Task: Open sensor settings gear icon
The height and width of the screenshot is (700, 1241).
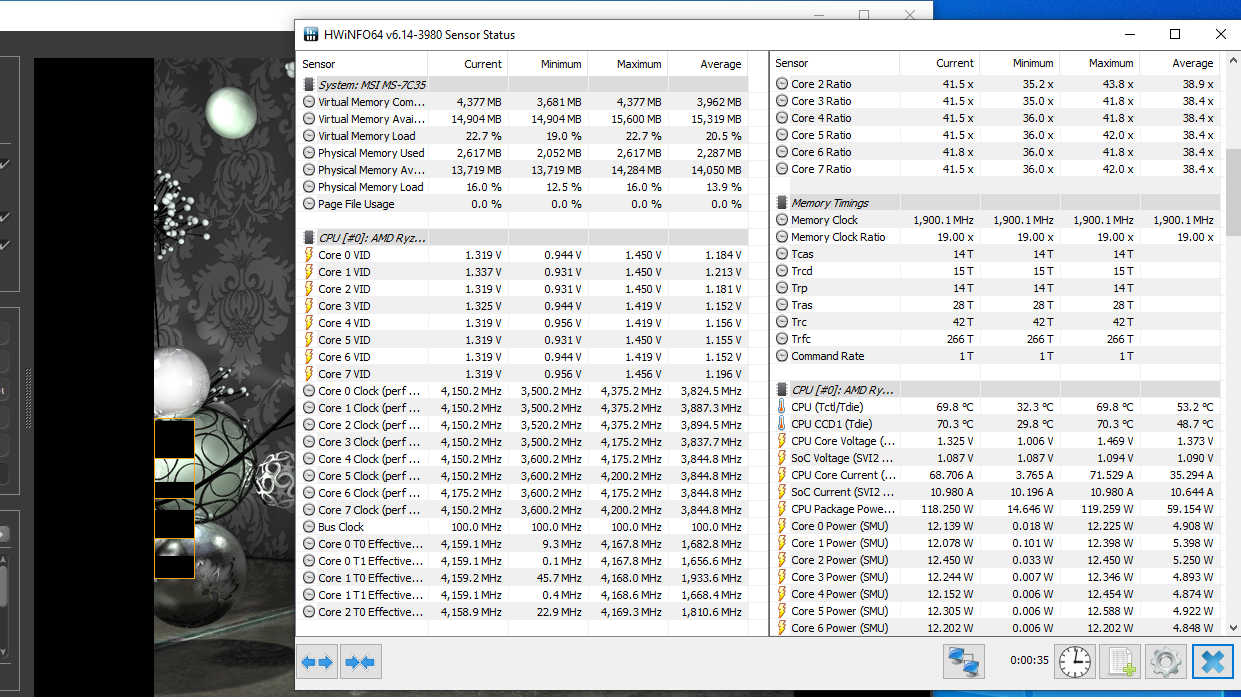Action: point(1166,662)
